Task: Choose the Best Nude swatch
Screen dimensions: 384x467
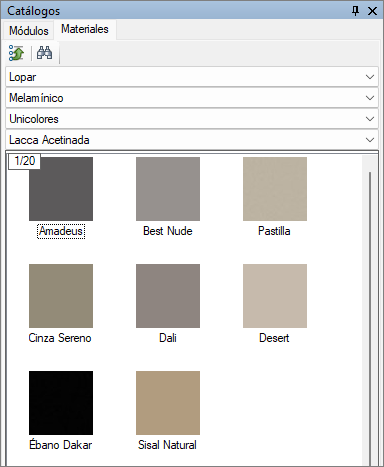Action: click(168, 189)
